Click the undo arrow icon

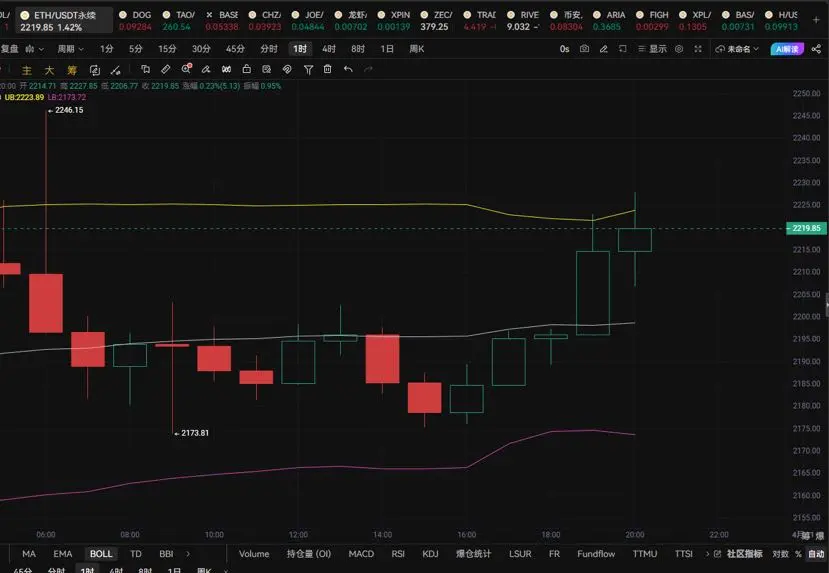click(348, 69)
